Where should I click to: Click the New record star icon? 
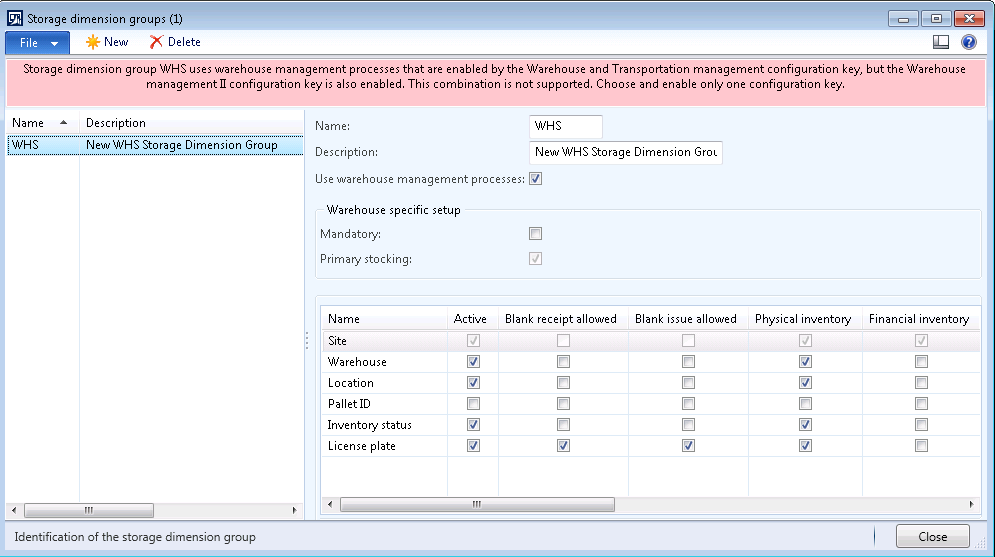(93, 42)
